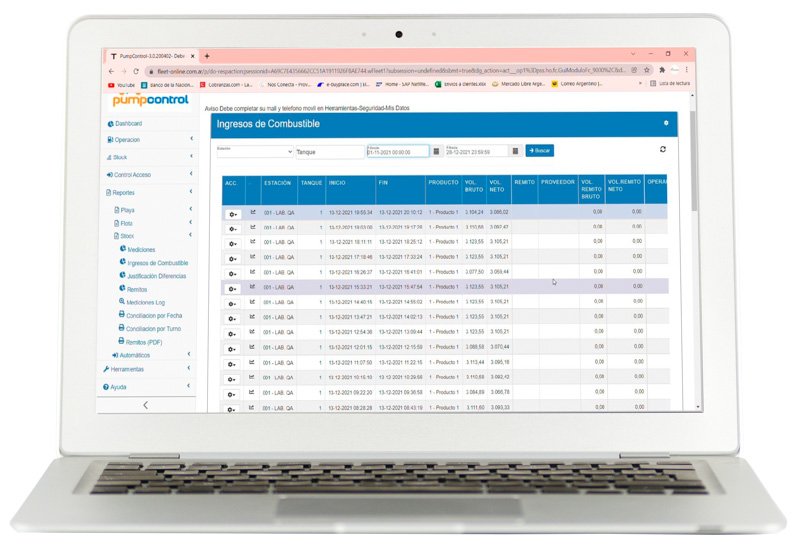The width and height of the screenshot is (800, 545).
Task: Bookmark this page with the star icon
Action: click(644, 71)
